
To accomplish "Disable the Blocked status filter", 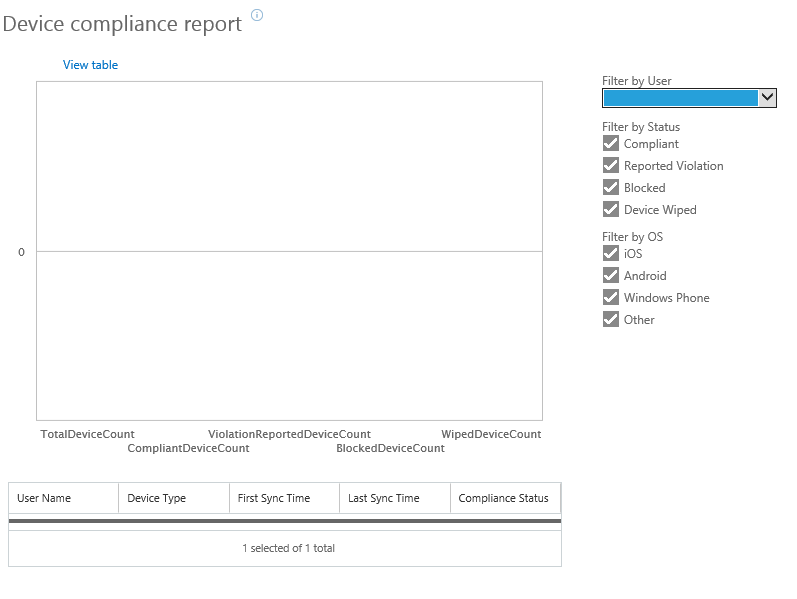I will click(x=611, y=187).
